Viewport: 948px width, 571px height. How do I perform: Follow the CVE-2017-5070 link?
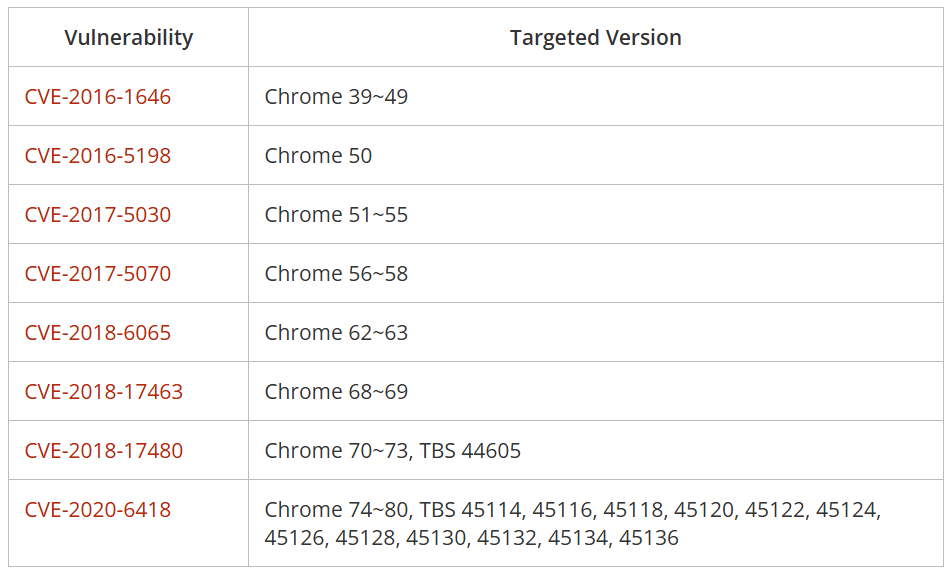click(x=98, y=274)
